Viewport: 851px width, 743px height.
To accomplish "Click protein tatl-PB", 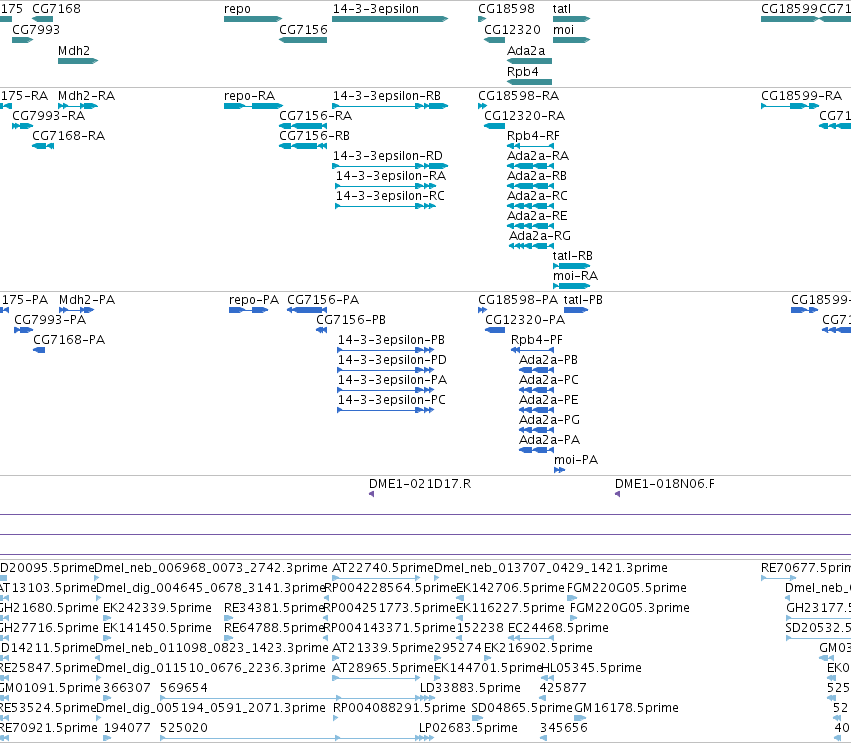I will (576, 310).
